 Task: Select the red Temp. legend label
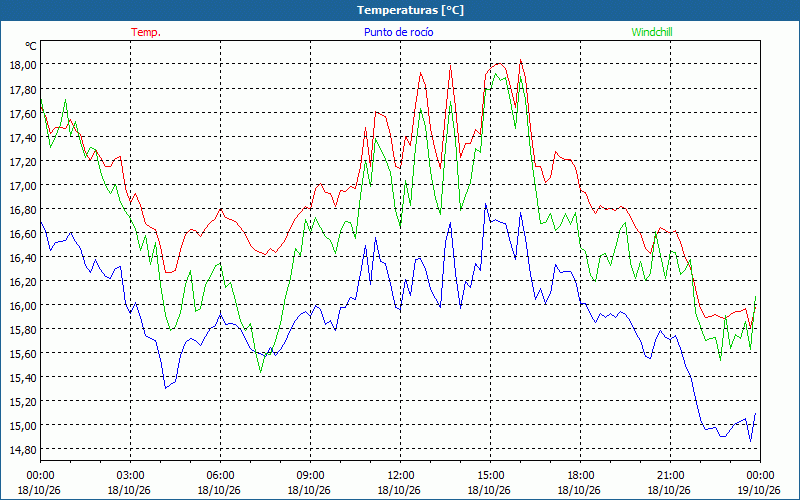(x=146, y=32)
